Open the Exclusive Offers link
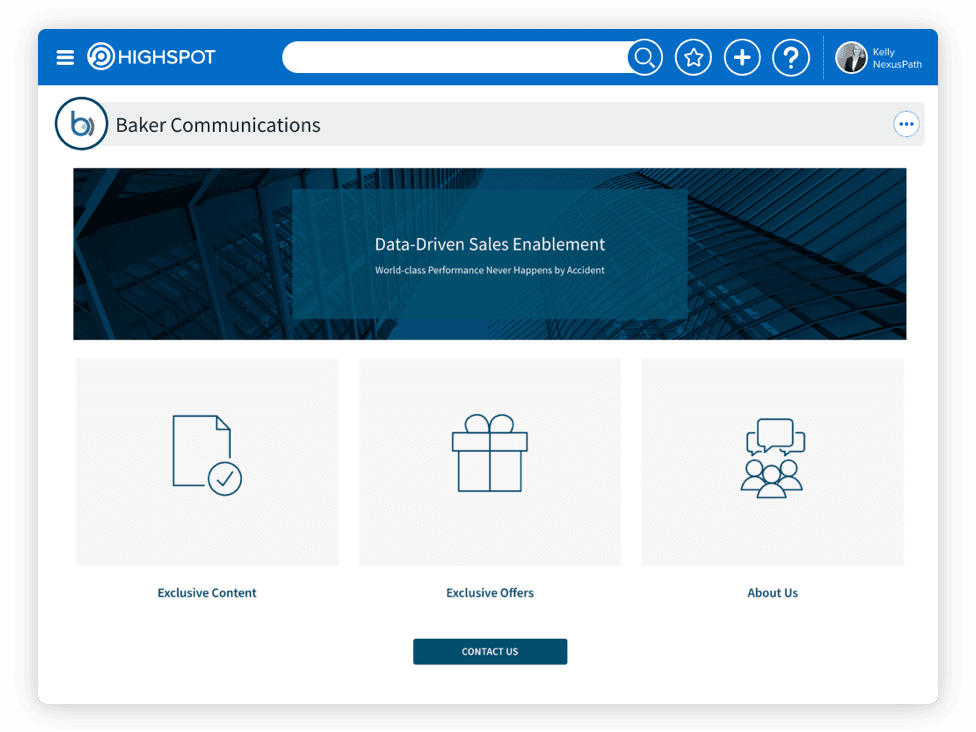 (490, 593)
